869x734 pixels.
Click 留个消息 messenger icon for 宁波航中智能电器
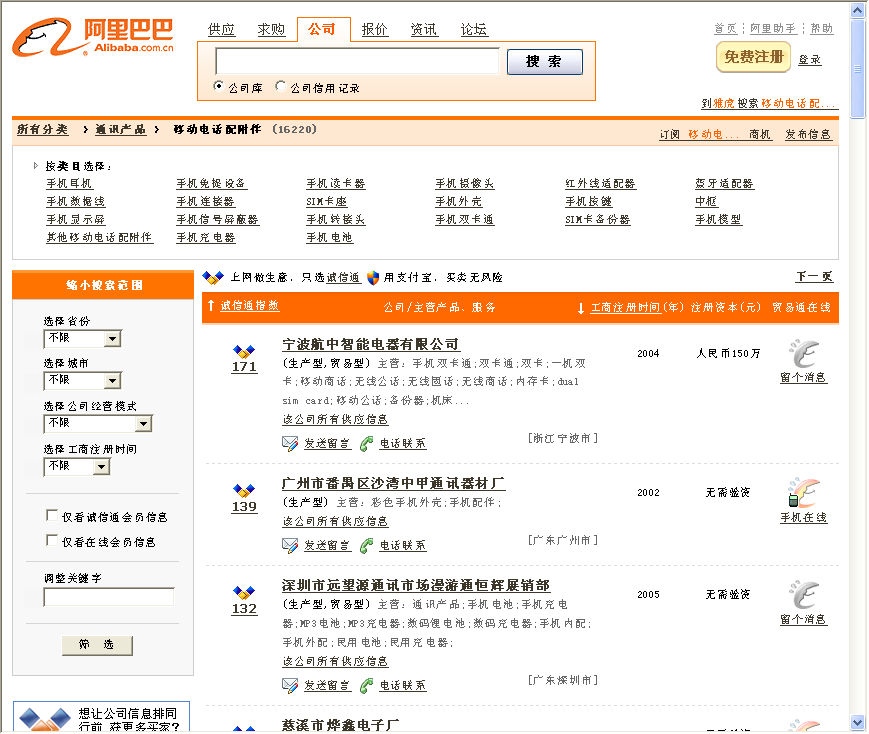point(803,355)
